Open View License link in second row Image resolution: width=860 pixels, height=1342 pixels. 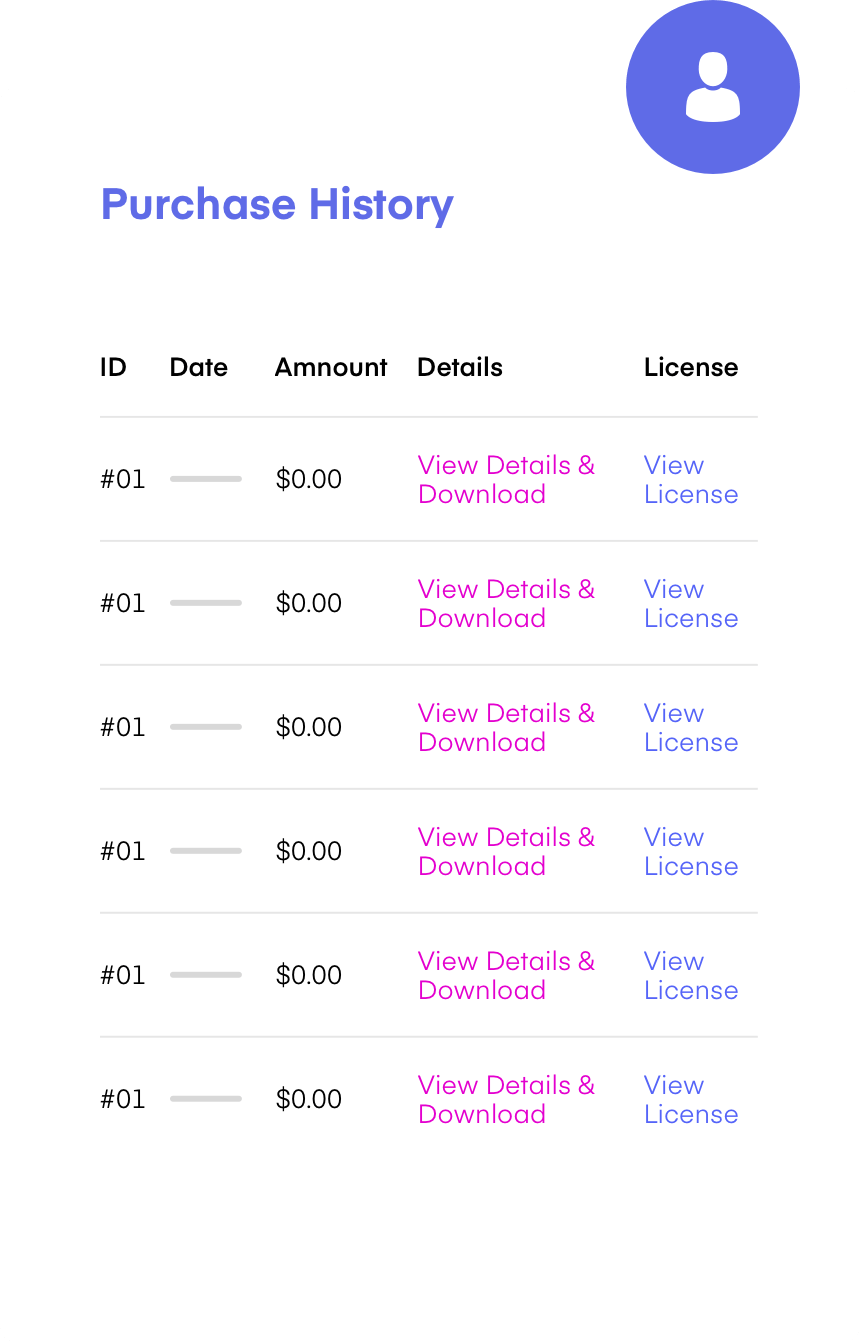pyautogui.click(x=691, y=604)
